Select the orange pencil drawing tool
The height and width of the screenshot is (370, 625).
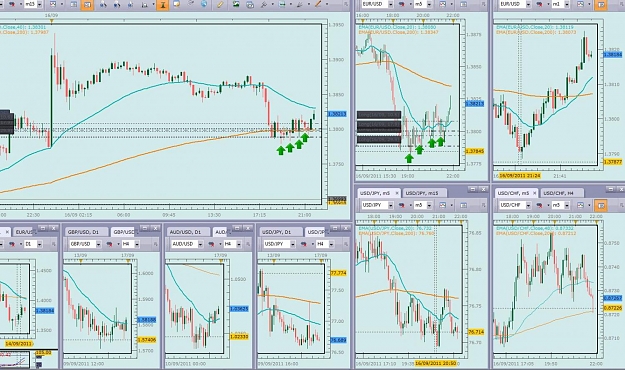pyautogui.click(x=318, y=4)
